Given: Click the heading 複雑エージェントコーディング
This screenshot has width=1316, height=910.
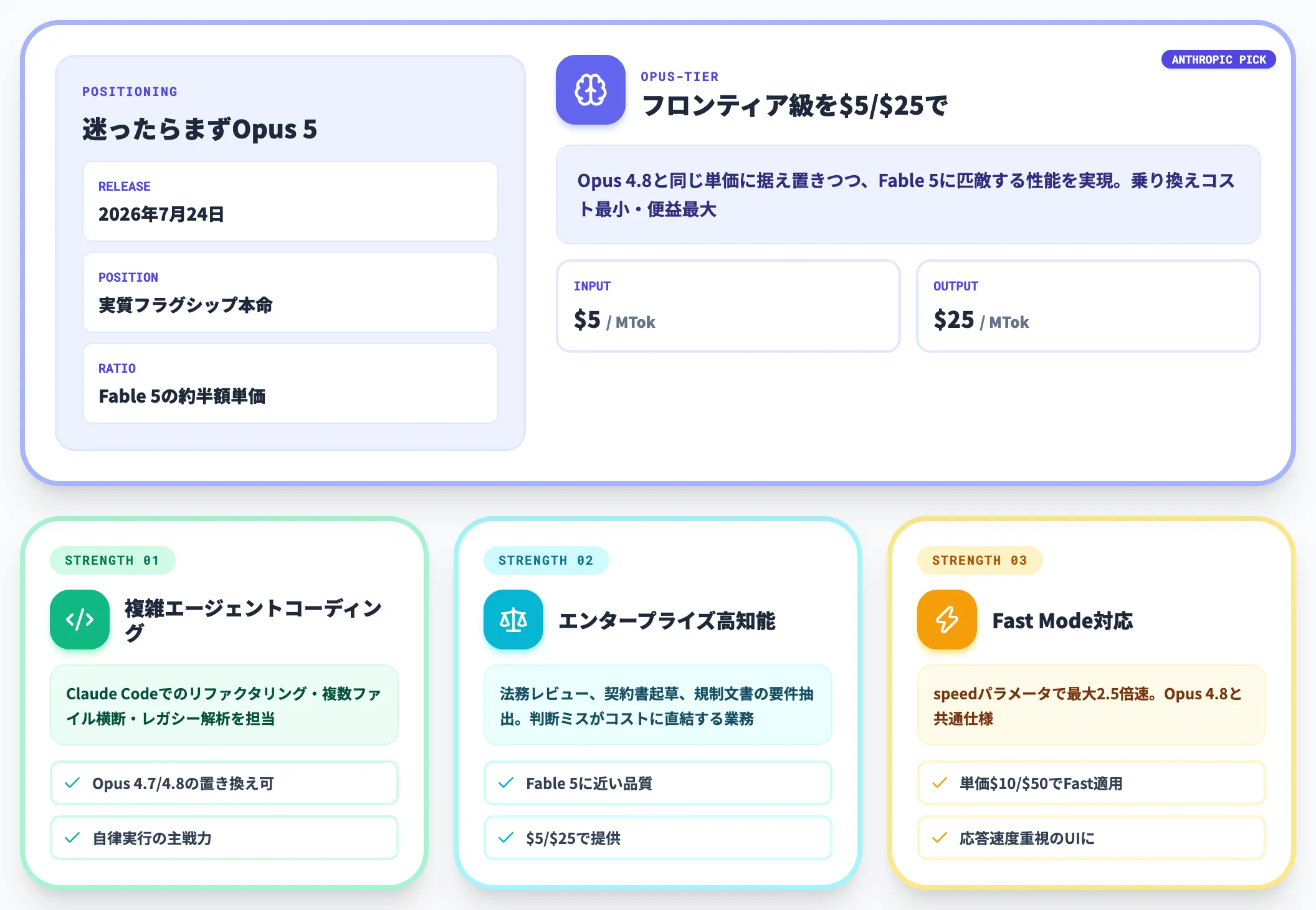Looking at the screenshot, I should point(253,620).
